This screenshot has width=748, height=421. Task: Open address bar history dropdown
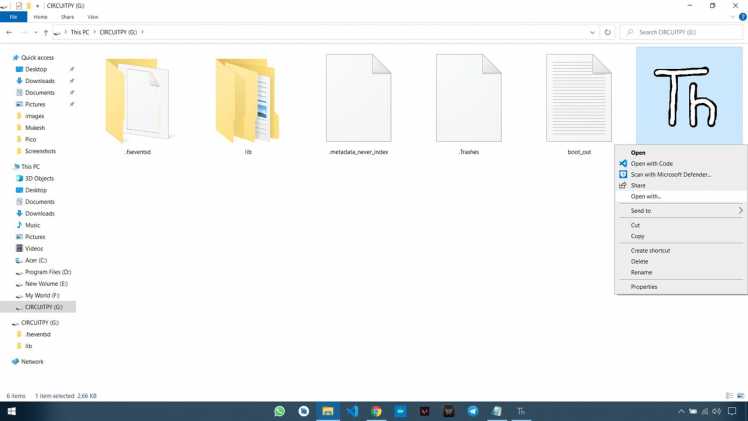[592, 32]
